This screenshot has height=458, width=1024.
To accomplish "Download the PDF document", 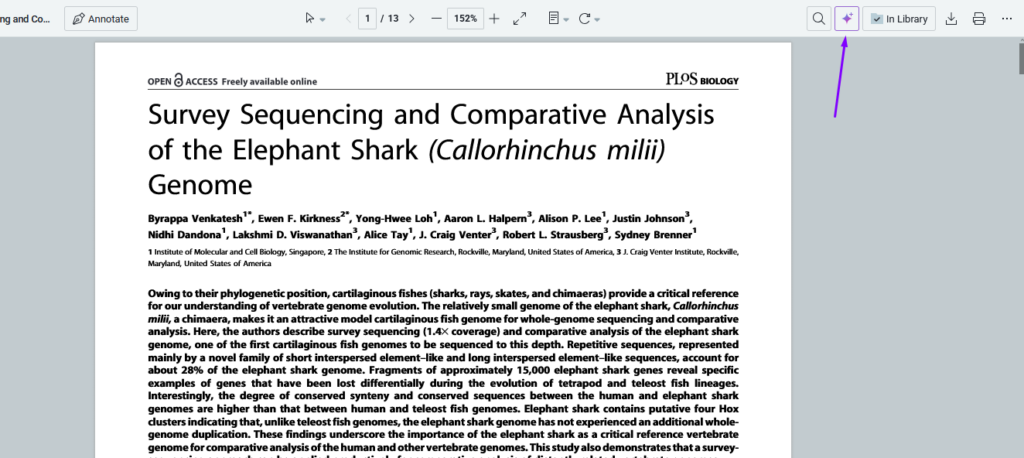I will point(951,19).
